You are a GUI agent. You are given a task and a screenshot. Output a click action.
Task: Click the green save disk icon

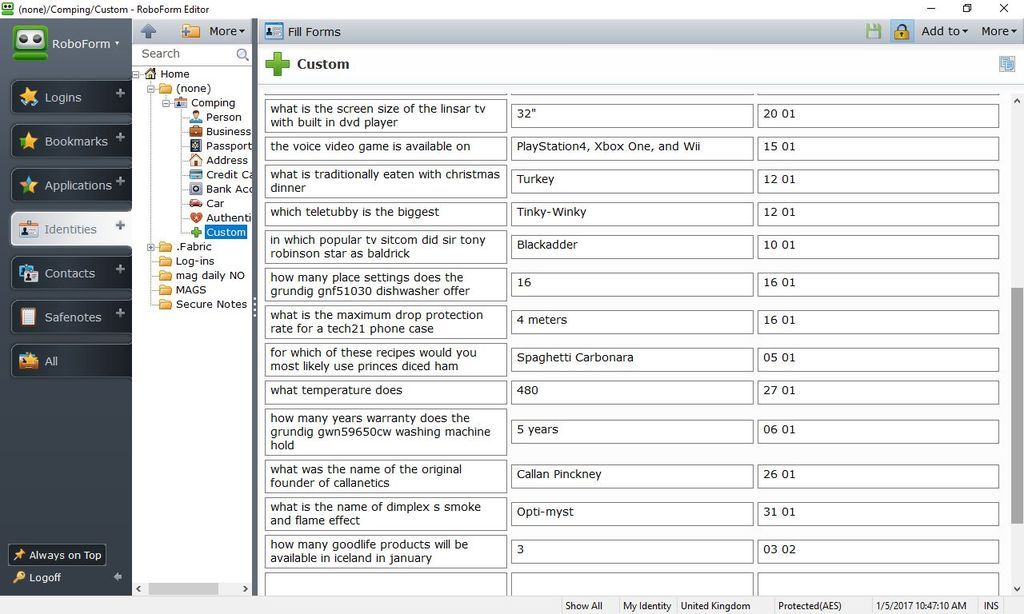[x=873, y=31]
